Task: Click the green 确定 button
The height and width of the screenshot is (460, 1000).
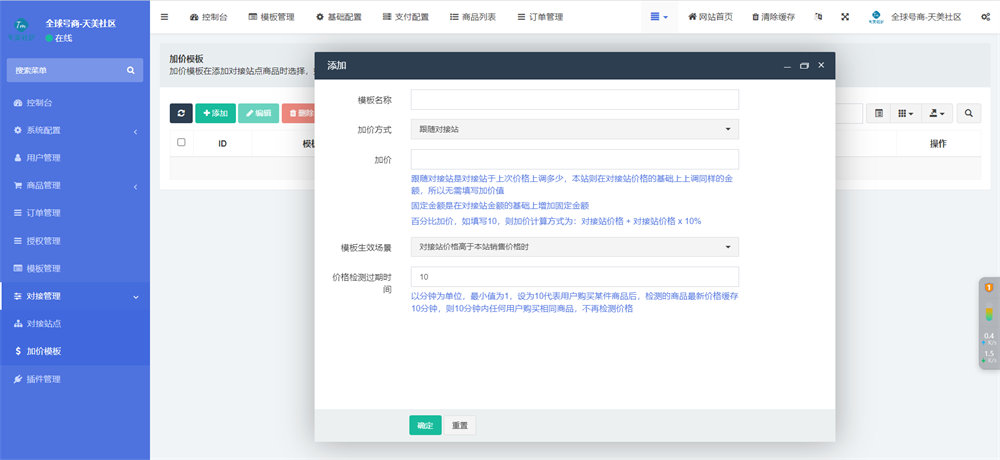Action: click(425, 425)
